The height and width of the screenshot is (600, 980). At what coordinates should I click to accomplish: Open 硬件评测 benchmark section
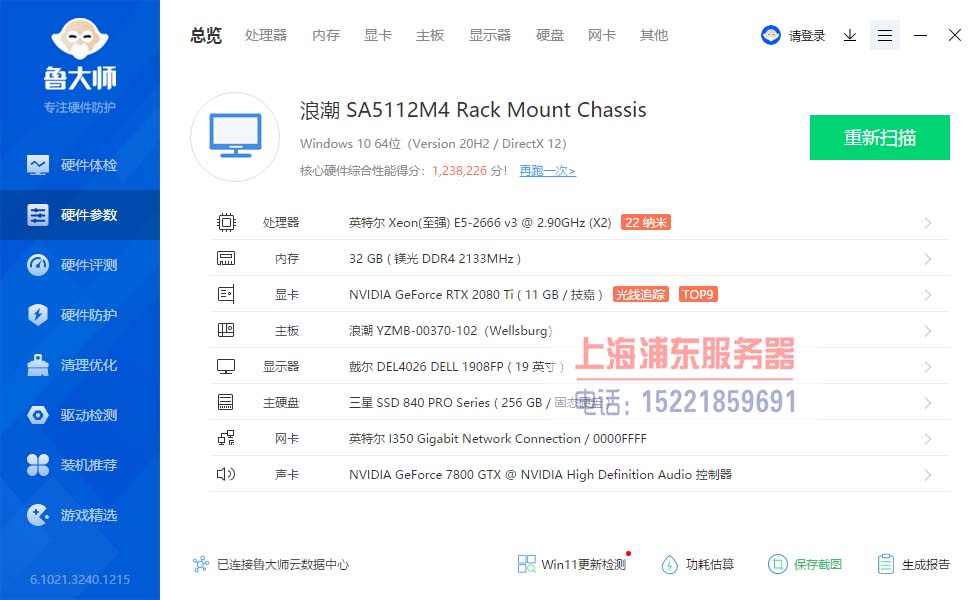(x=79, y=265)
